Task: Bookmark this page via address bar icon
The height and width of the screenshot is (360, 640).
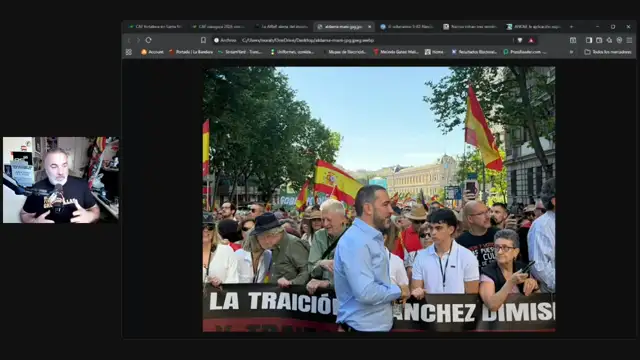Action: (203, 40)
